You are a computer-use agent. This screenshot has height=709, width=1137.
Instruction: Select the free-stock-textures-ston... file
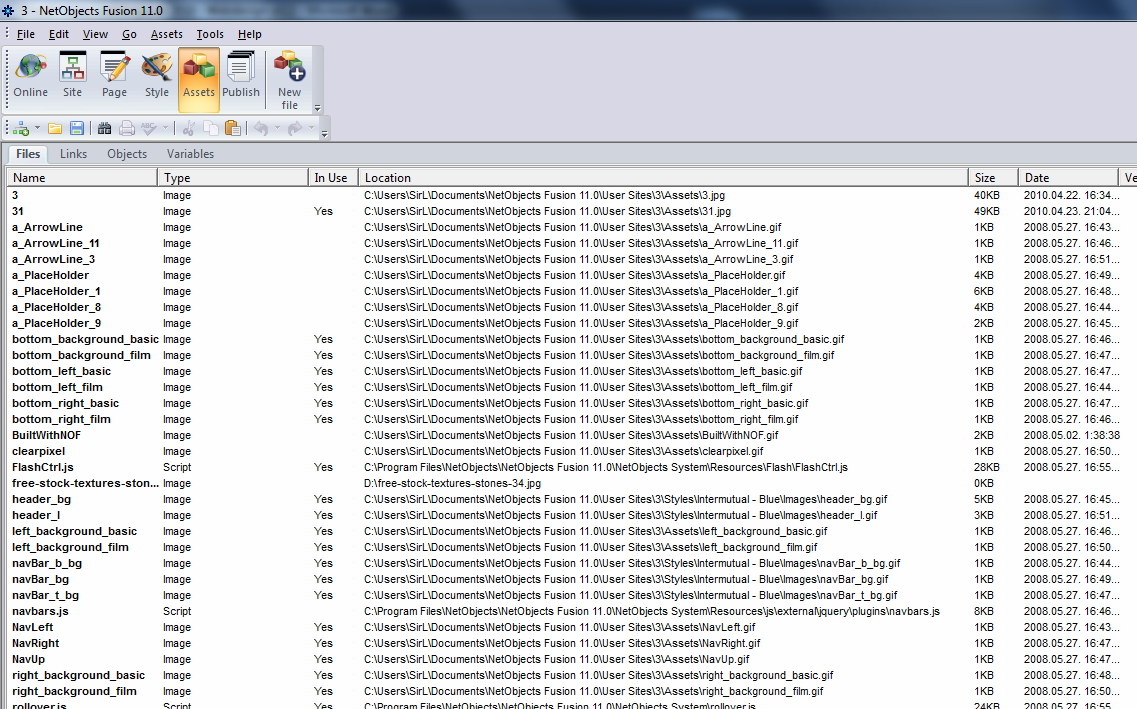86,483
